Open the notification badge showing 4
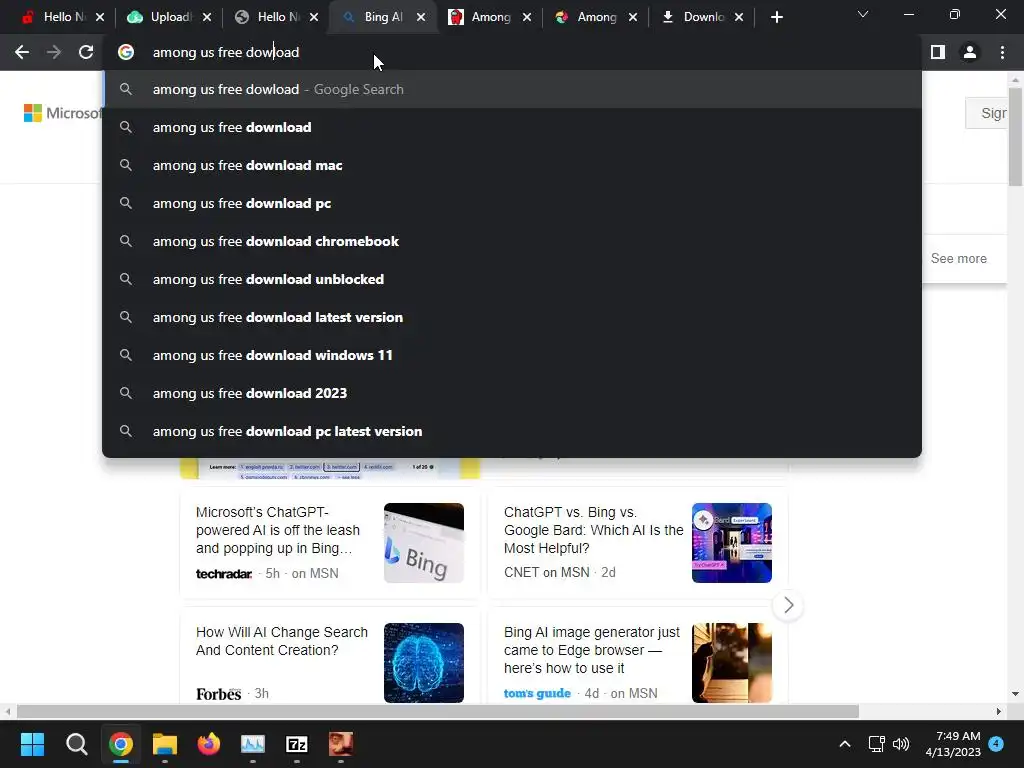This screenshot has height=768, width=1024. point(996,743)
